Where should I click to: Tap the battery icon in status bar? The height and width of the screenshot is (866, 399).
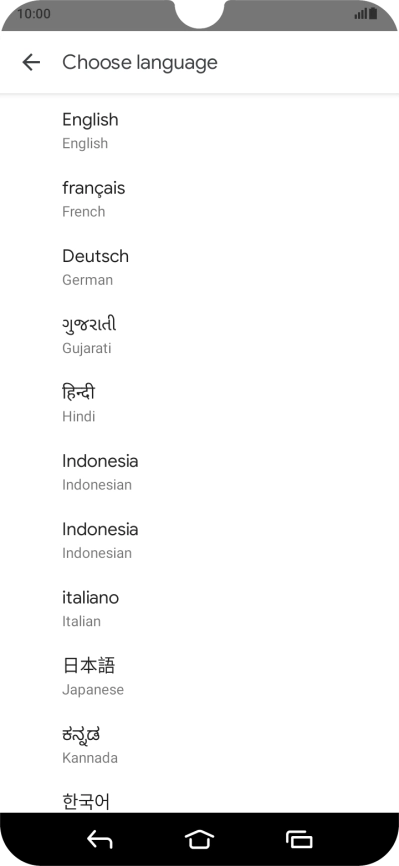coord(373,13)
